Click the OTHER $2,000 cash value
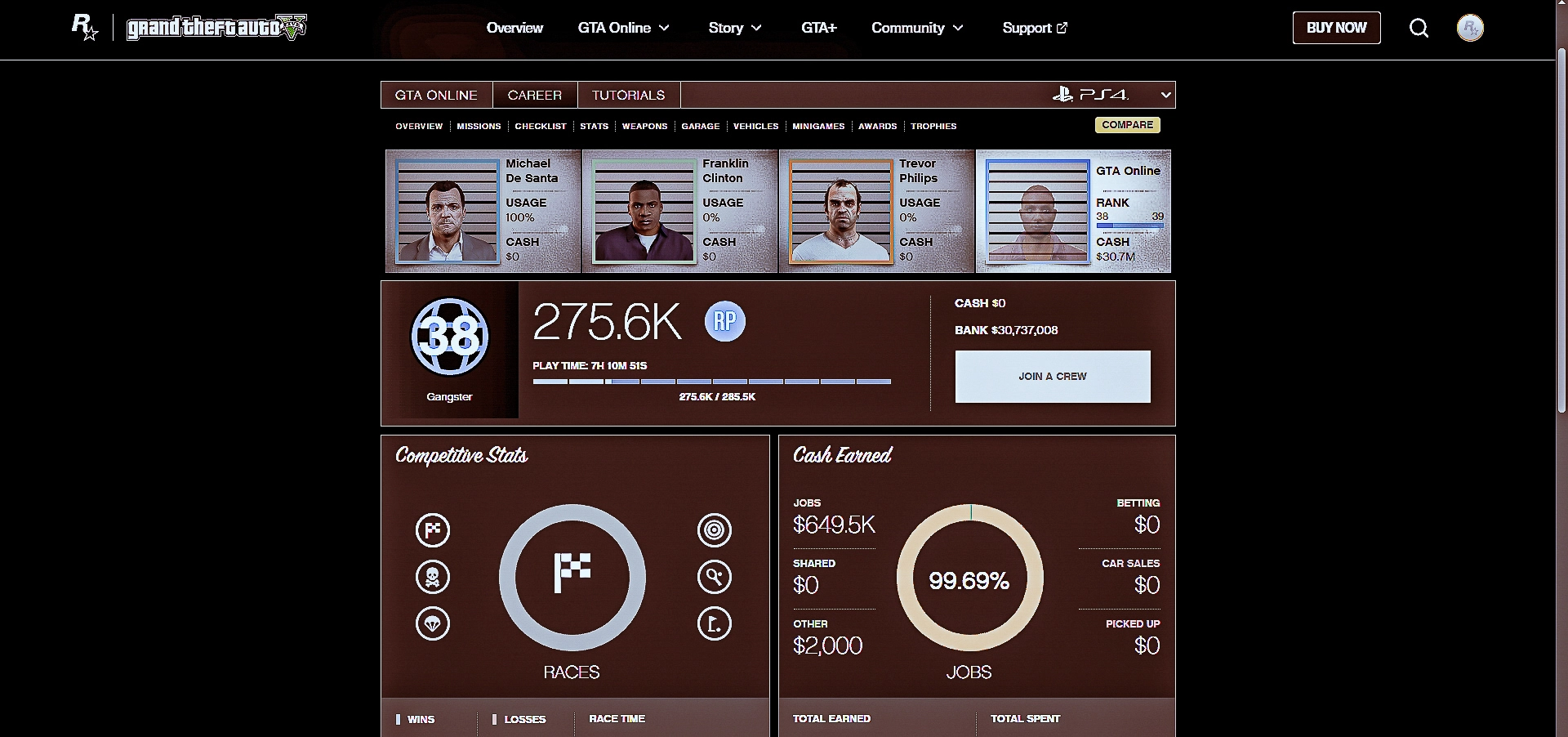 pyautogui.click(x=827, y=645)
